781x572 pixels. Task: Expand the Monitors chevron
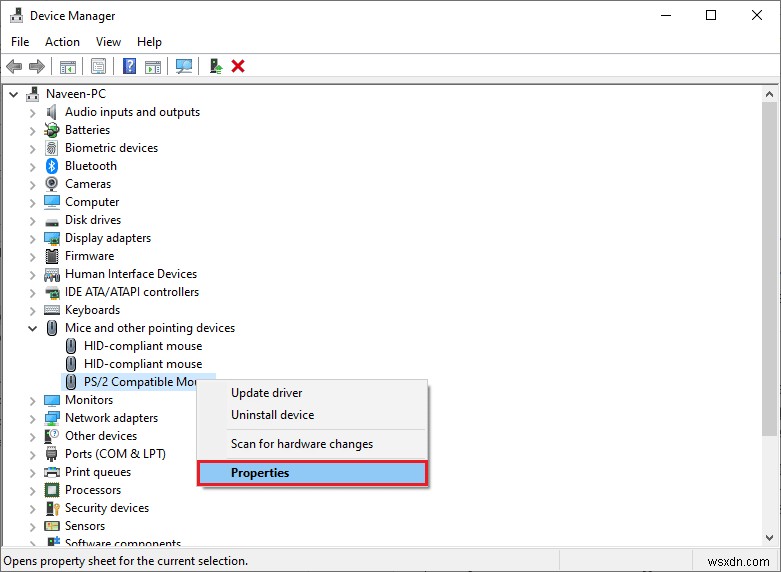coord(32,400)
